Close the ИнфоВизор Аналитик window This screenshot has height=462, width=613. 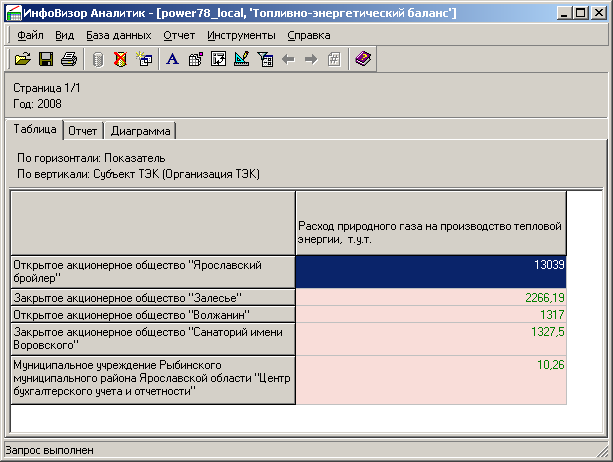click(x=599, y=13)
